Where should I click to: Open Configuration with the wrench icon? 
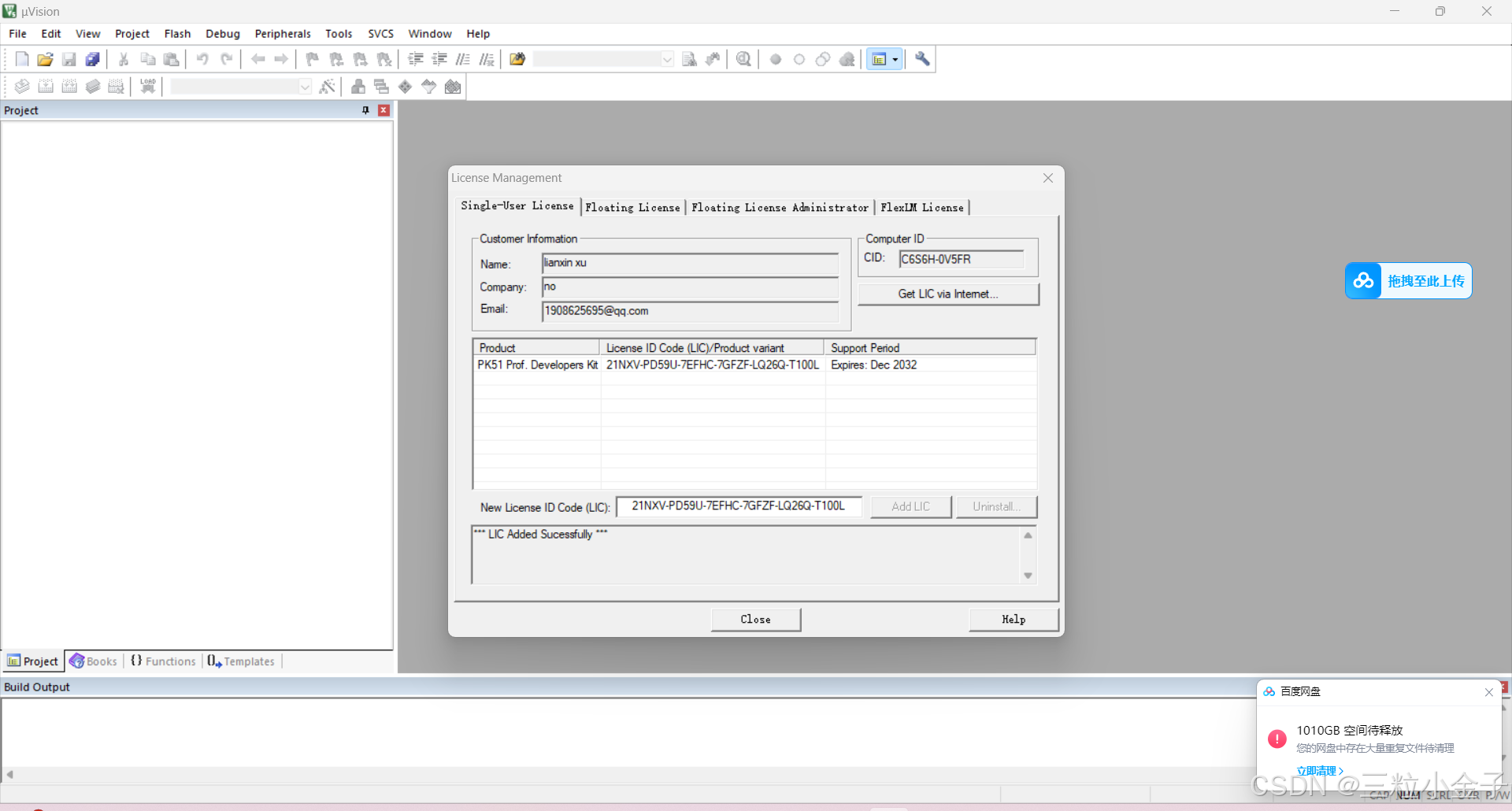[922, 59]
